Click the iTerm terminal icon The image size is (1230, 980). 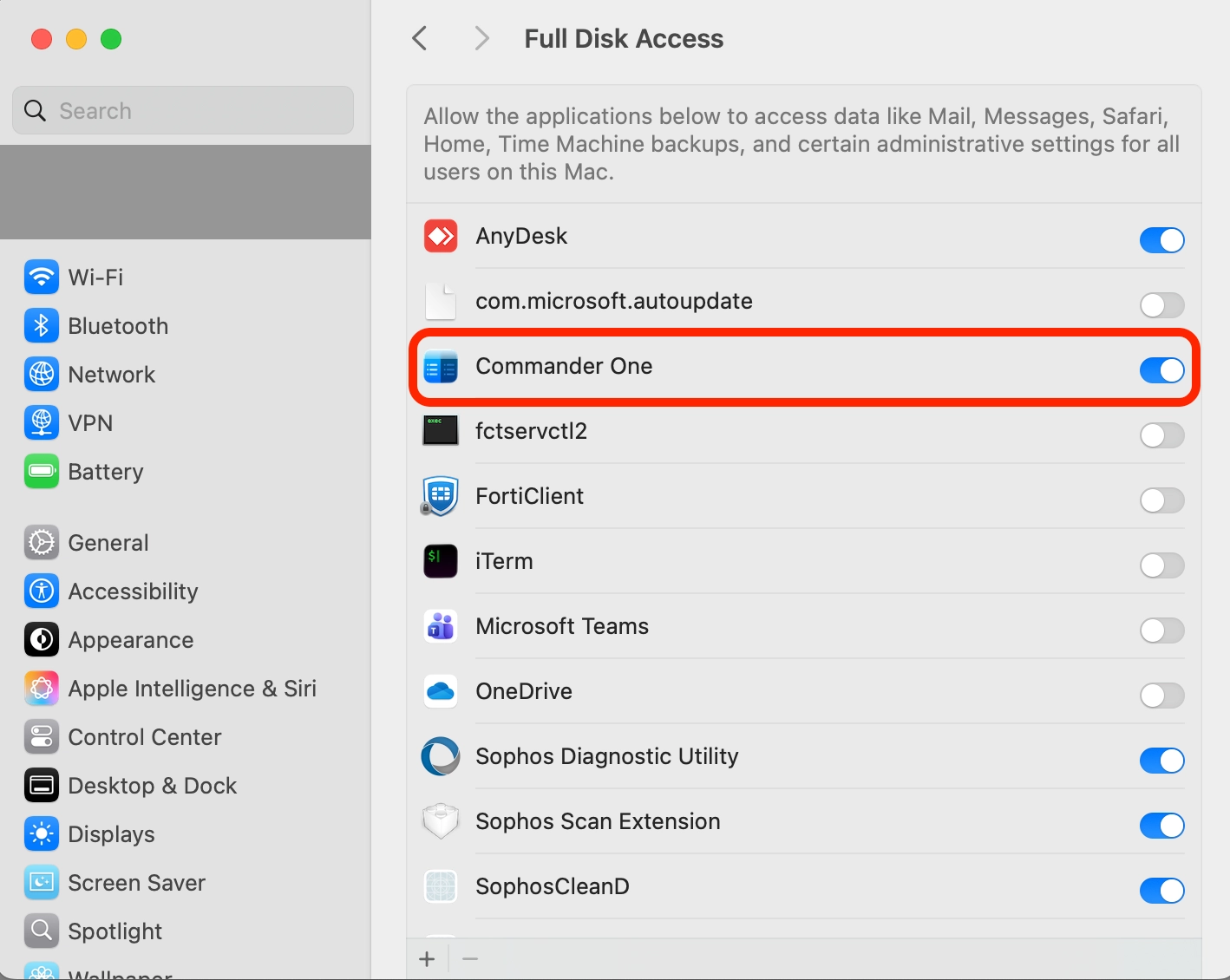click(441, 561)
